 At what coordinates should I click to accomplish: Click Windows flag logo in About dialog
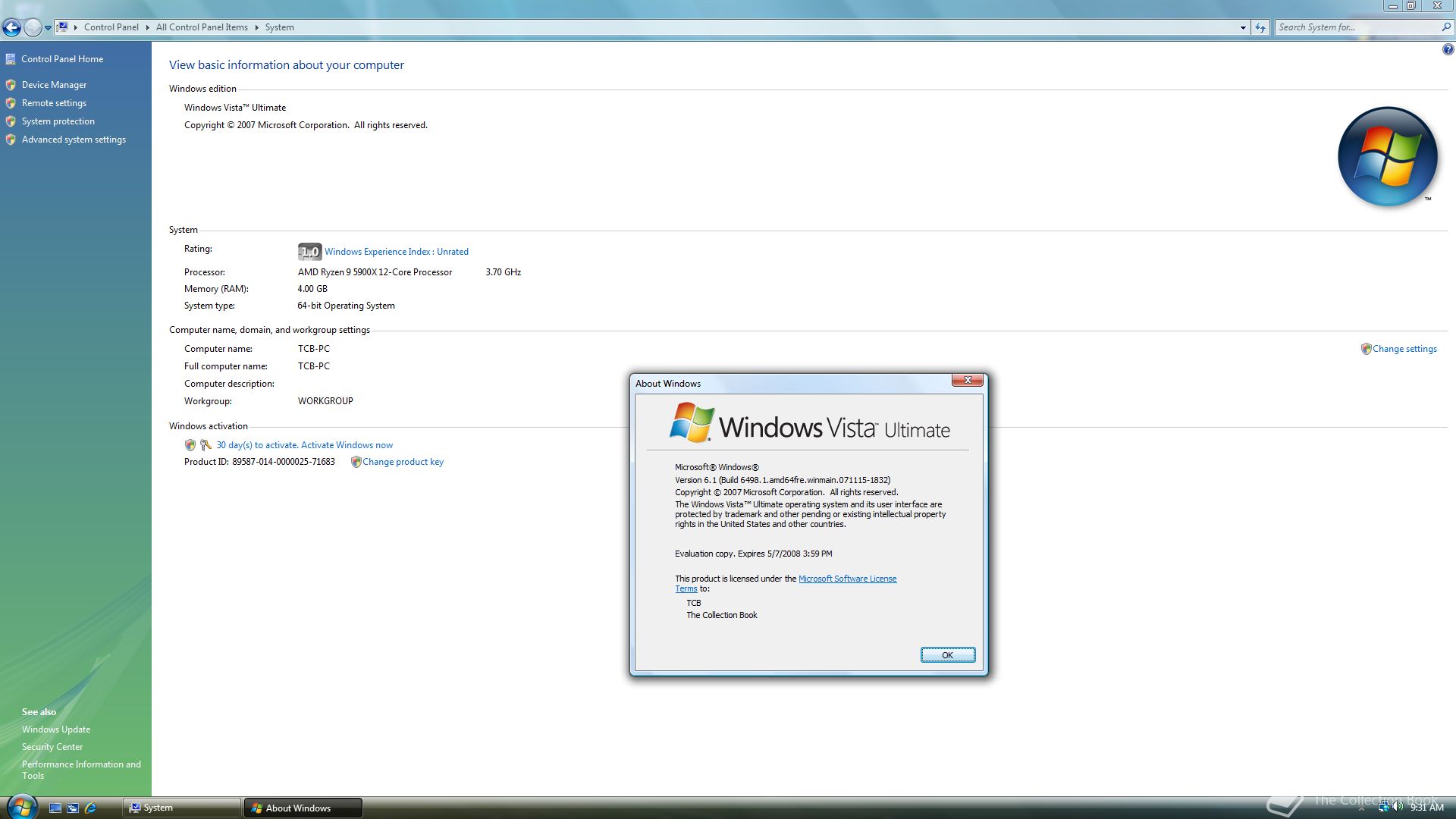coord(691,422)
